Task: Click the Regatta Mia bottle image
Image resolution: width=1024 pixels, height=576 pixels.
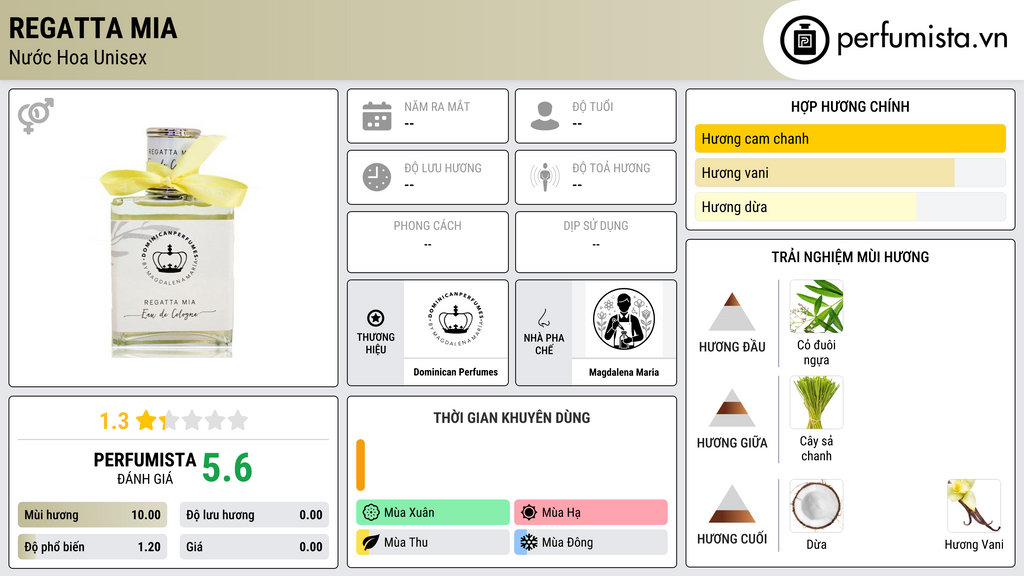Action: tap(173, 242)
